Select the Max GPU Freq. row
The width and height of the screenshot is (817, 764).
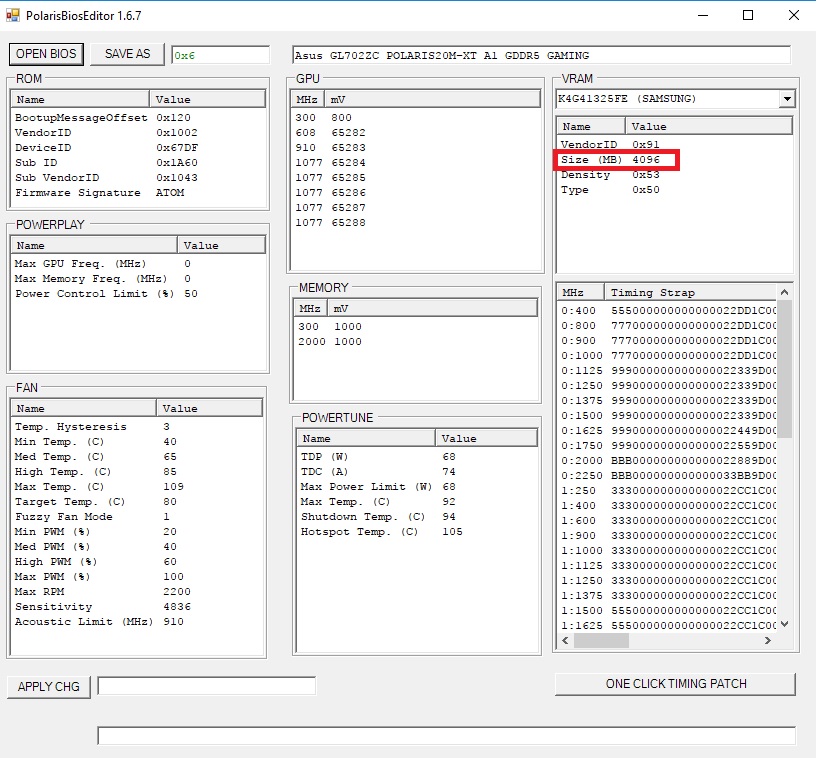tap(138, 264)
